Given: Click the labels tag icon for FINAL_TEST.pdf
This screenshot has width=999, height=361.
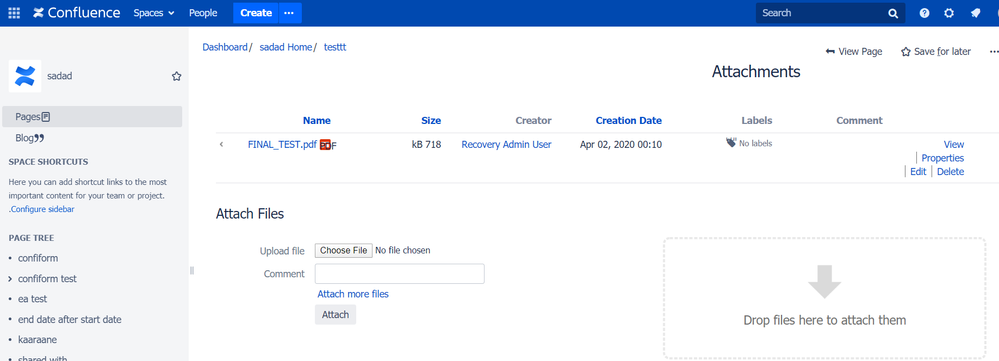Looking at the screenshot, I should point(731,143).
